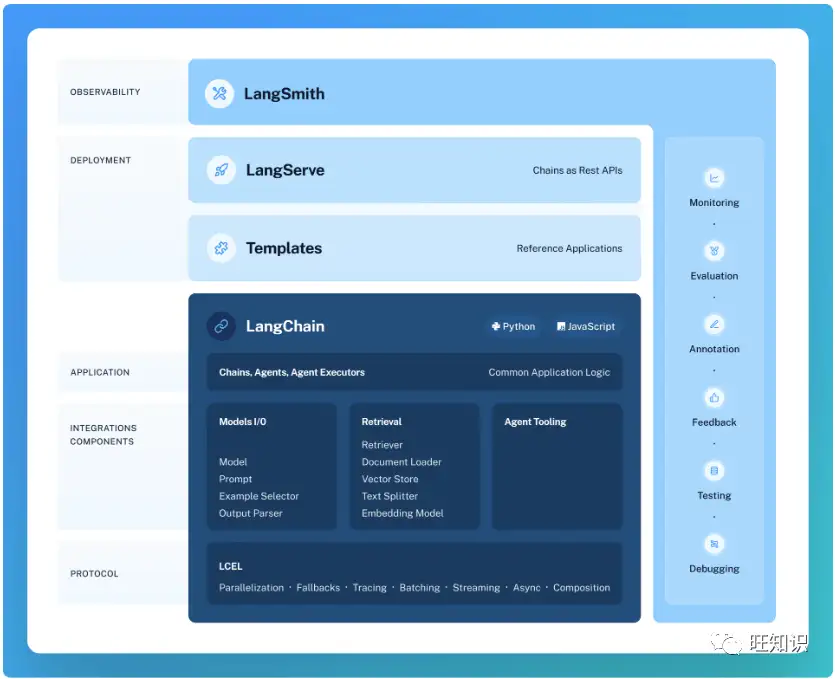Click the Models I/O heading
The height and width of the screenshot is (679, 835).
pos(242,422)
